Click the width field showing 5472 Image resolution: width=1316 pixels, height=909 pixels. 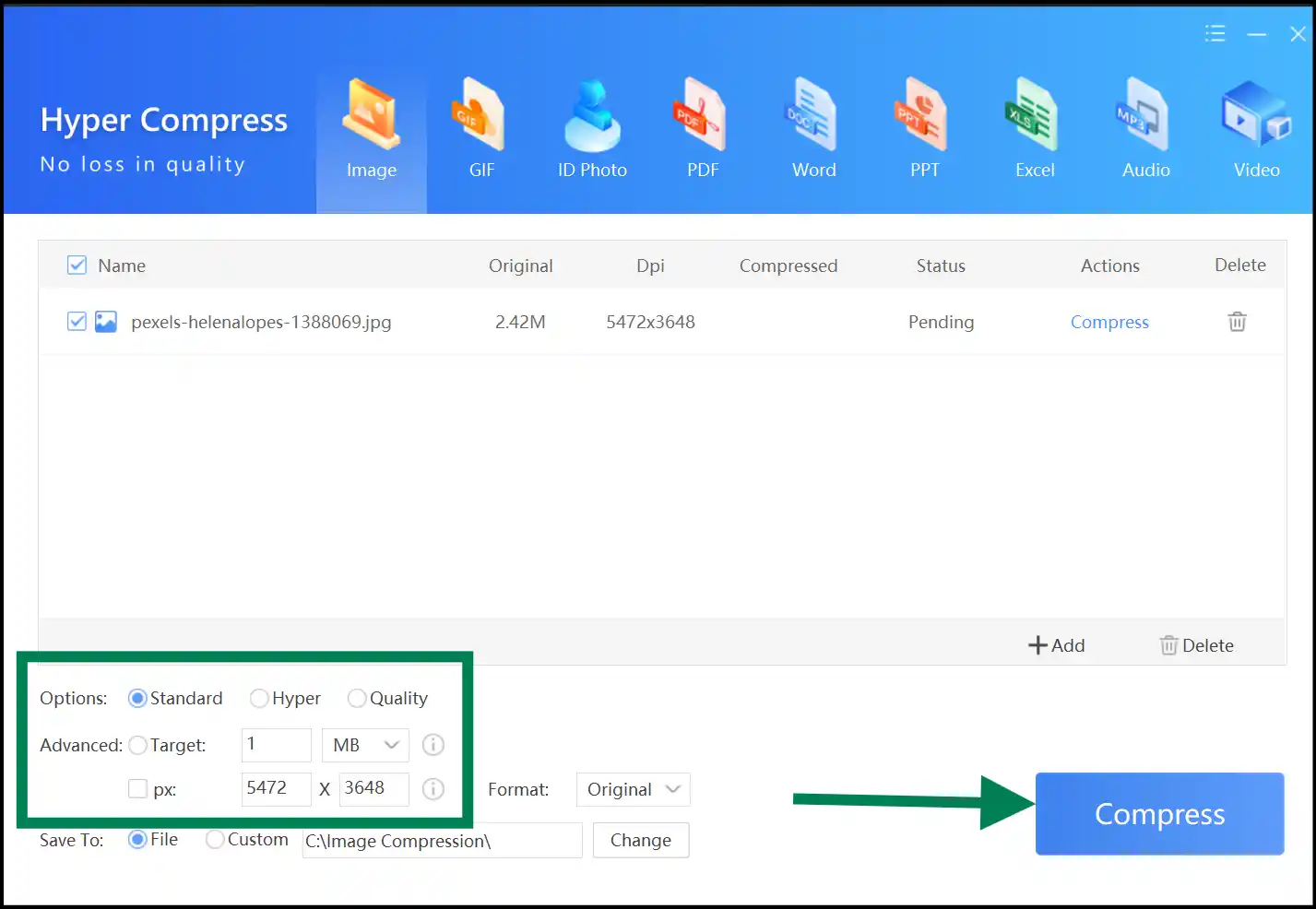pyautogui.click(x=277, y=789)
